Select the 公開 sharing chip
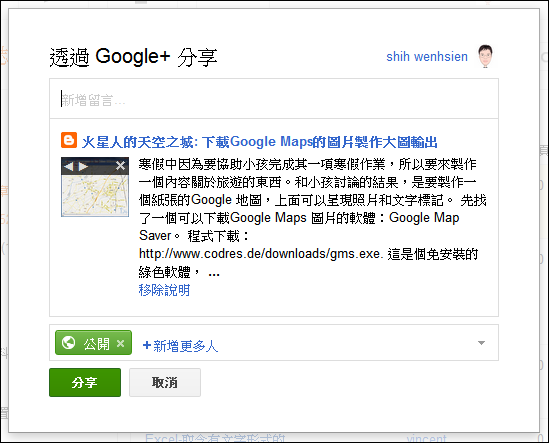Image resolution: width=549 pixels, height=443 pixels. coord(93,342)
